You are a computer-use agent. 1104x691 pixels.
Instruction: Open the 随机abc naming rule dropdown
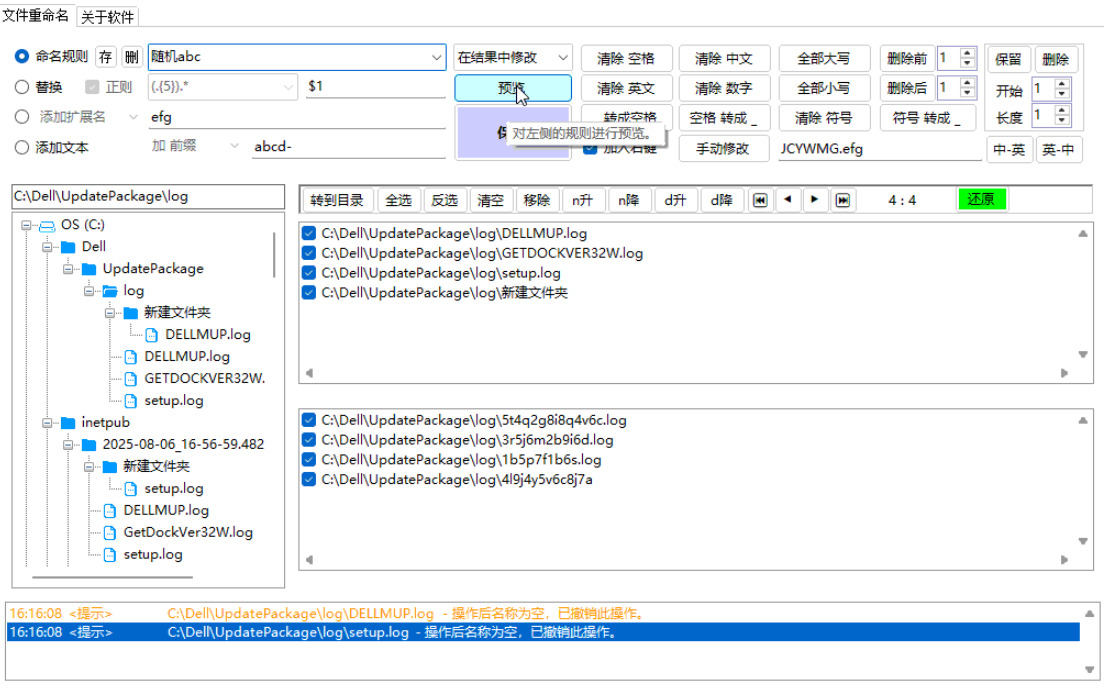coord(437,57)
